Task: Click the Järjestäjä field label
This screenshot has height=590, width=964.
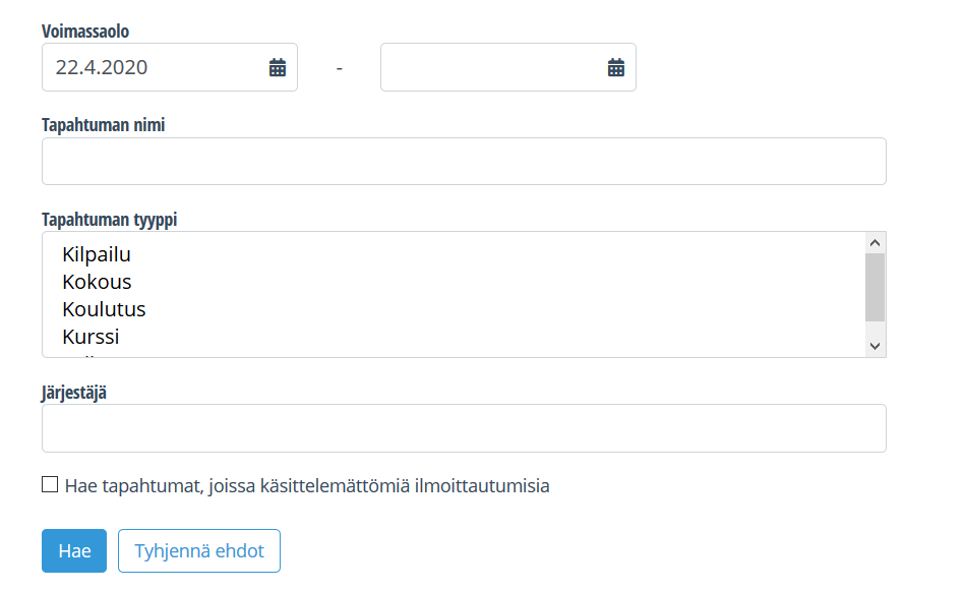Action: (74, 392)
